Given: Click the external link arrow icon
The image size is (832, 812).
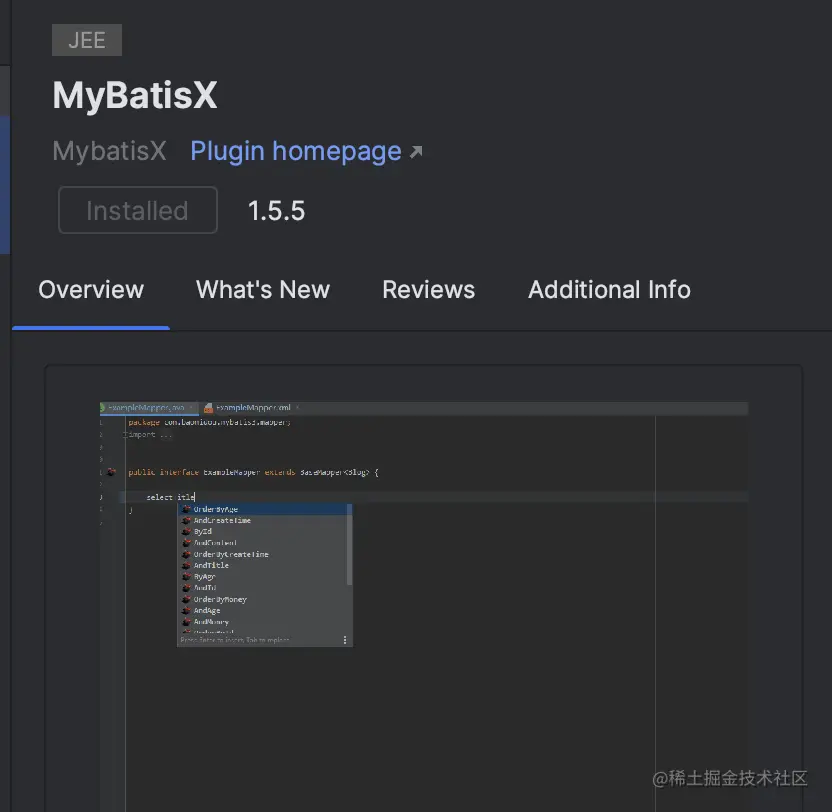Looking at the screenshot, I should [416, 152].
